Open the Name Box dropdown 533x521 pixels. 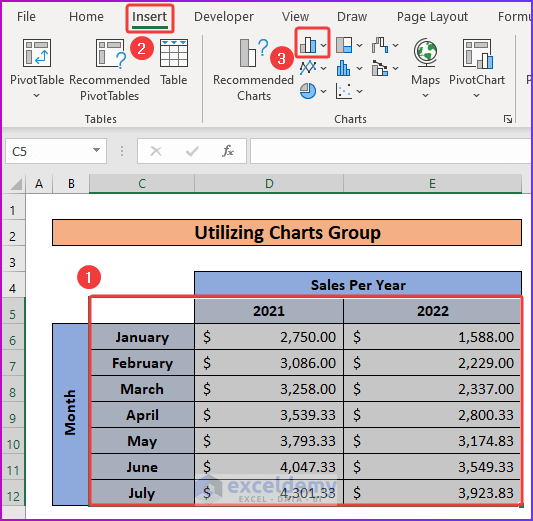[x=97, y=150]
